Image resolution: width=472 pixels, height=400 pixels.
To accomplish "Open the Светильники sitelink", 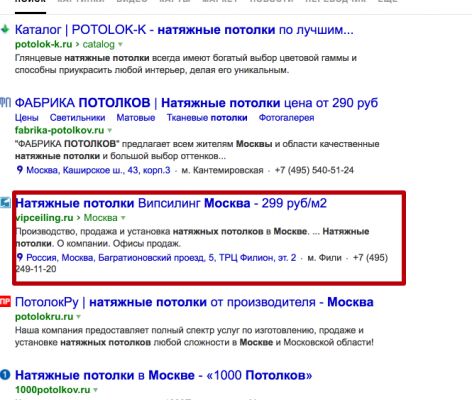I will tap(77, 118).
